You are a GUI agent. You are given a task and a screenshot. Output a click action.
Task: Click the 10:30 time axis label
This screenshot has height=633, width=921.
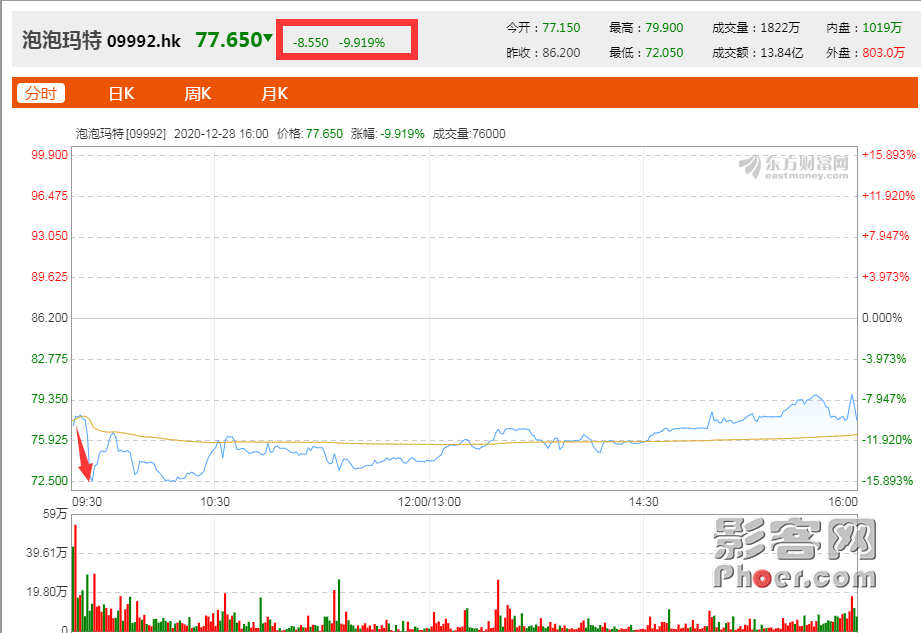tap(215, 502)
